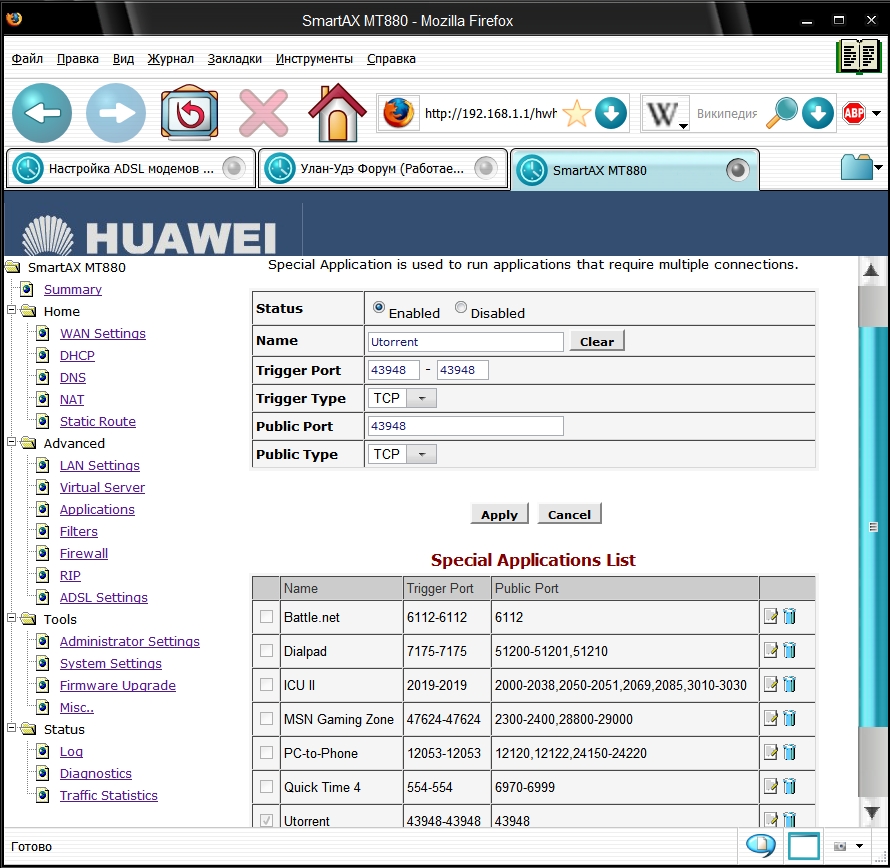Viewport: 890px width, 868px height.
Task: Open the Public Type dropdown
Action: (420, 453)
